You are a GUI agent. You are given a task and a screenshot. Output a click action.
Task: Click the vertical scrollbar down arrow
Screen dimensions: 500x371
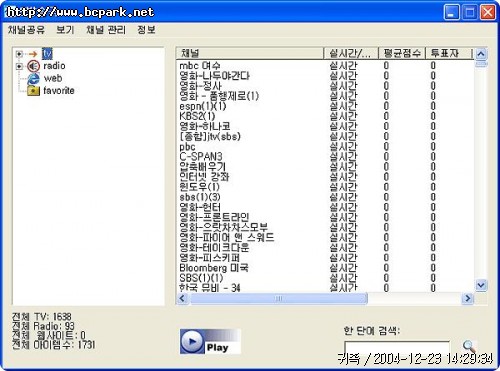pos(481,285)
